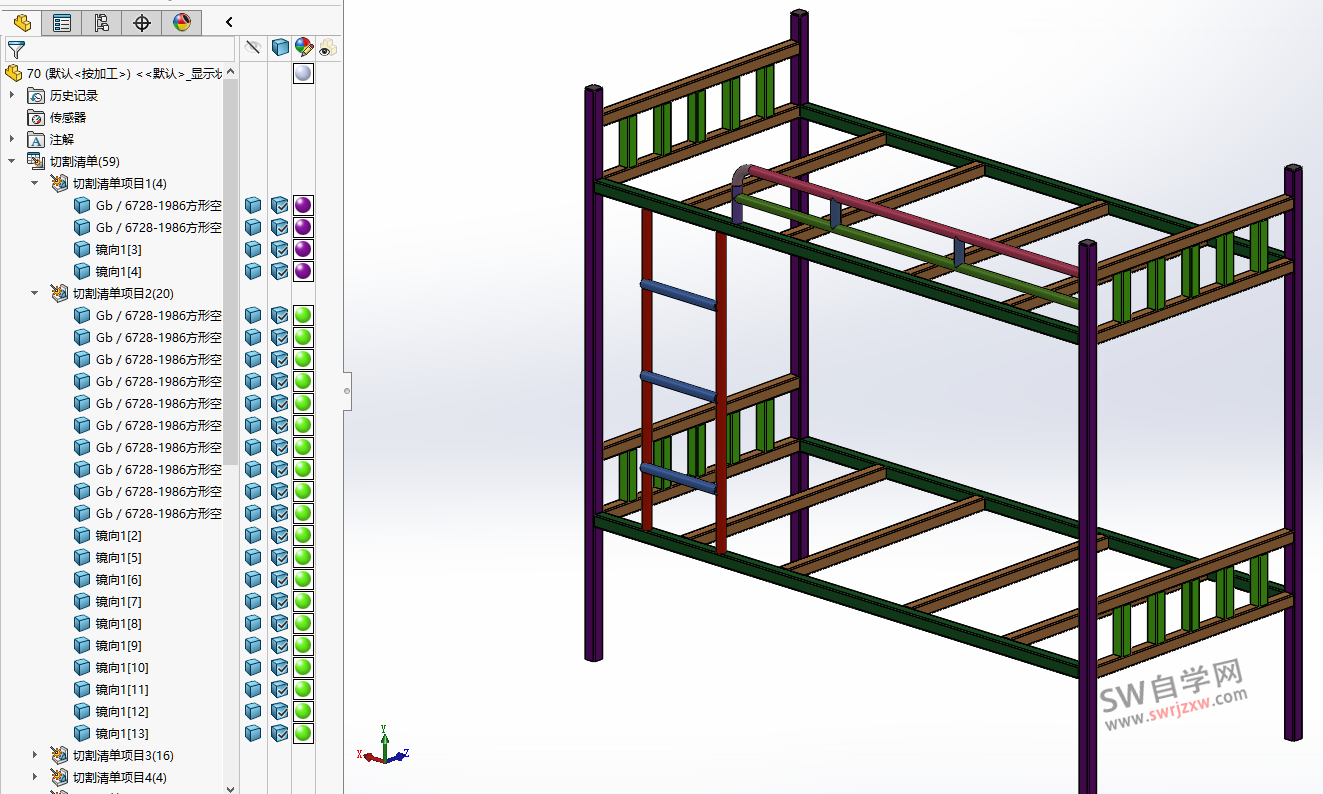Click the hide/show eye-slash column header icon

(252, 46)
